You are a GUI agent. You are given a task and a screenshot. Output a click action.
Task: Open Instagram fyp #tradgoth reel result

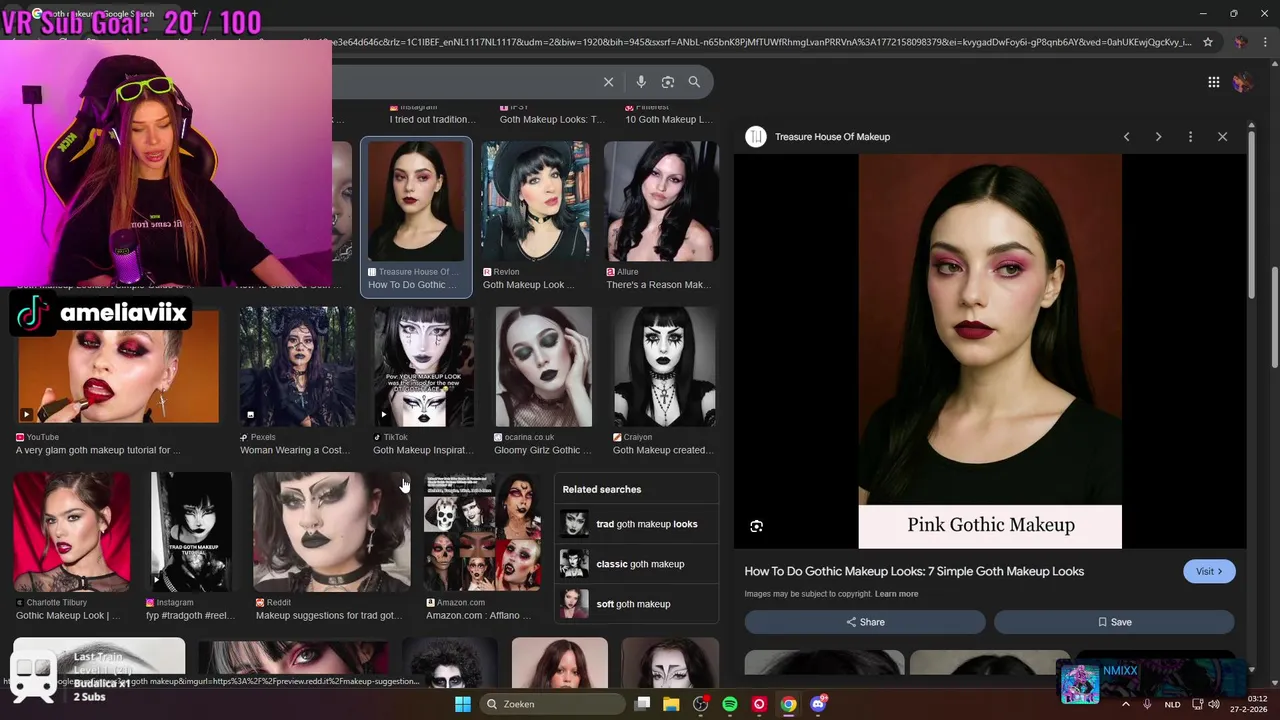(x=191, y=532)
